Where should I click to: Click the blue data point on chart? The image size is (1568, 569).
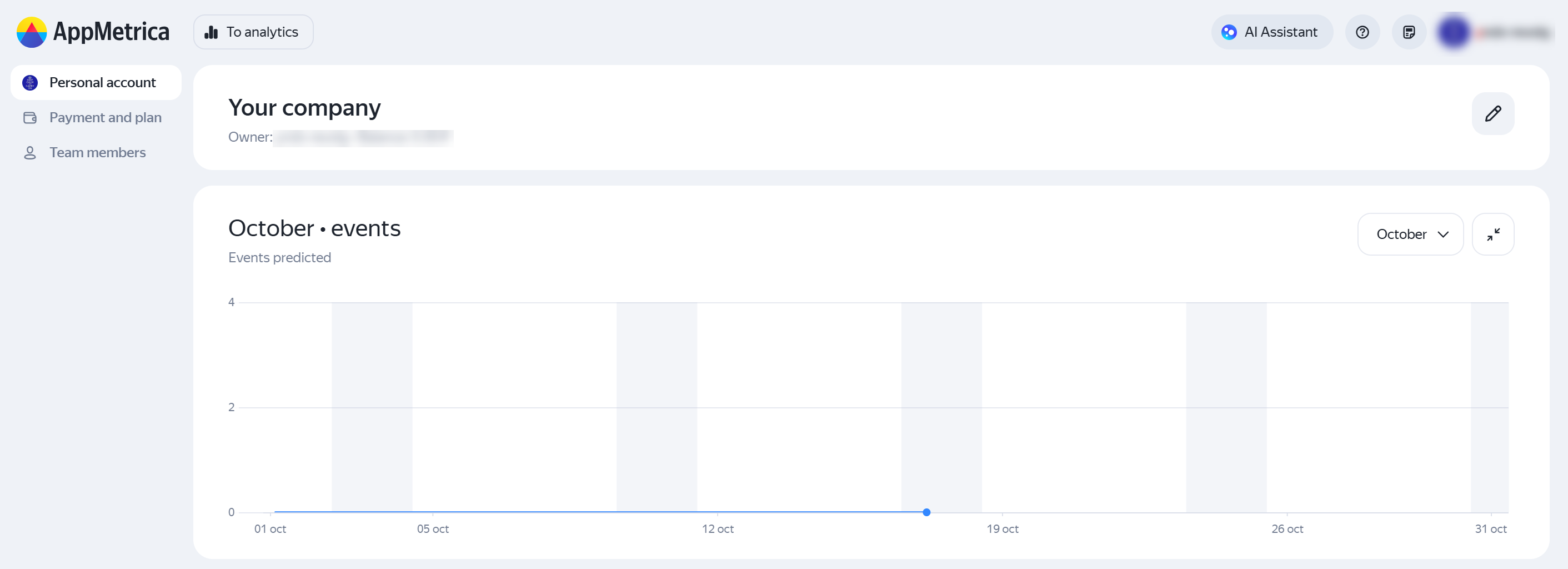click(926, 512)
